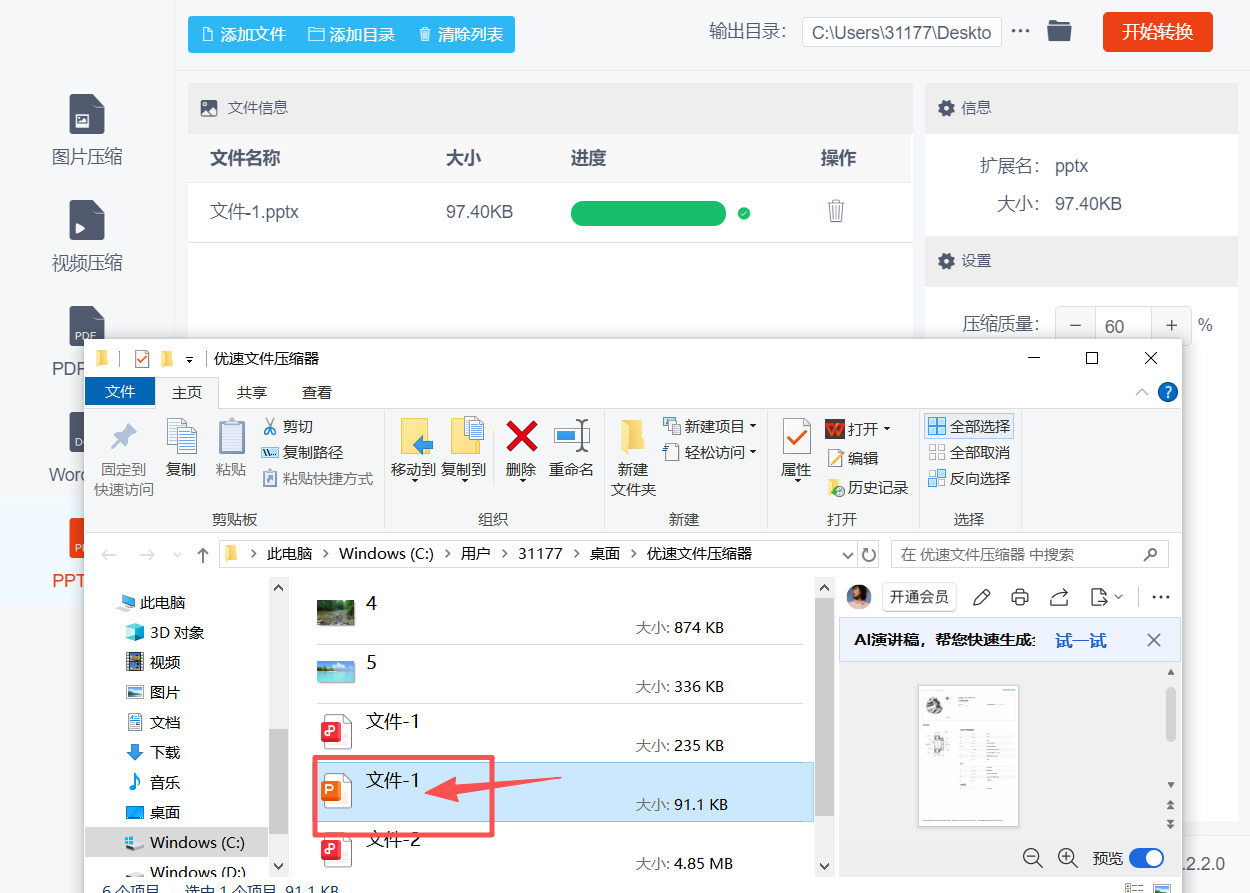Delete 文件-1.pptx using the trash icon
The image size is (1250, 893).
[x=836, y=212]
